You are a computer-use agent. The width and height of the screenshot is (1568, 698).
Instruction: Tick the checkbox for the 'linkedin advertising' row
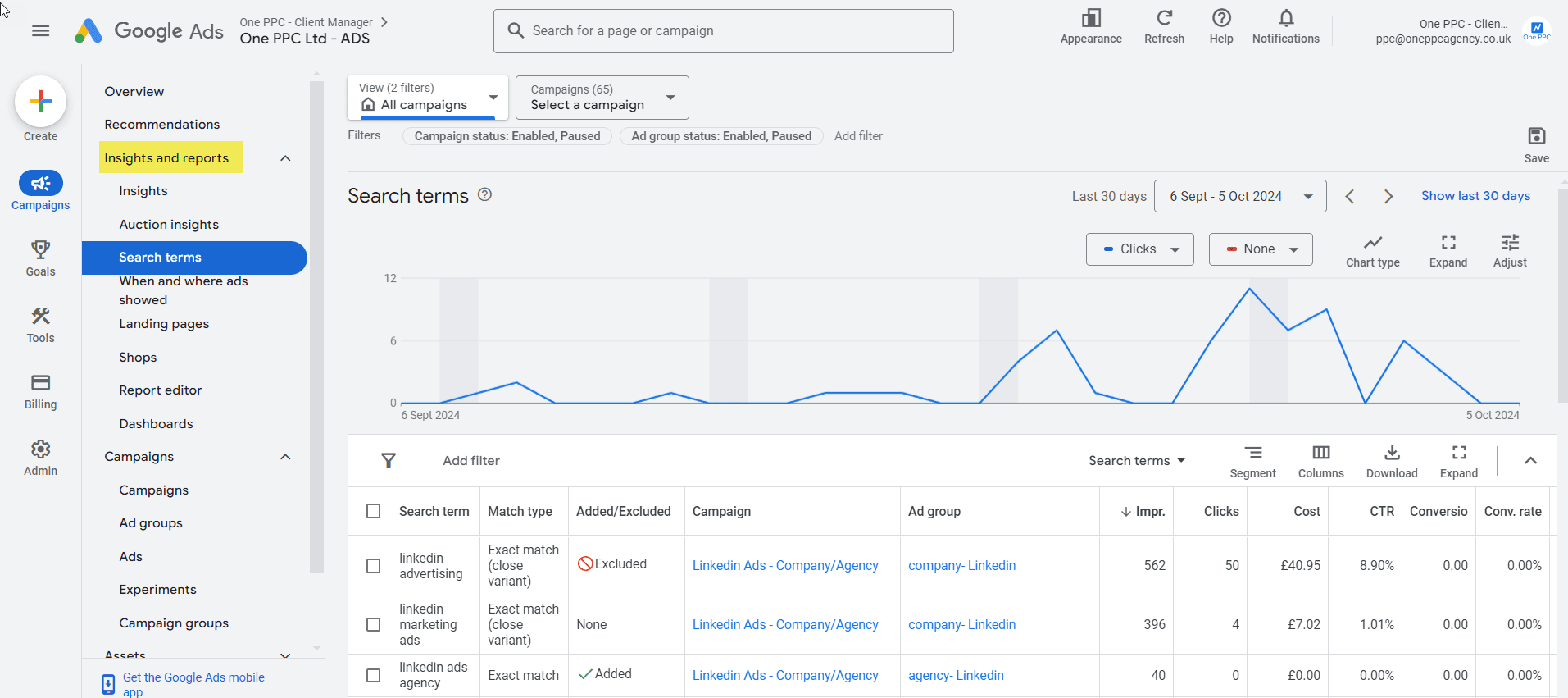point(373,566)
